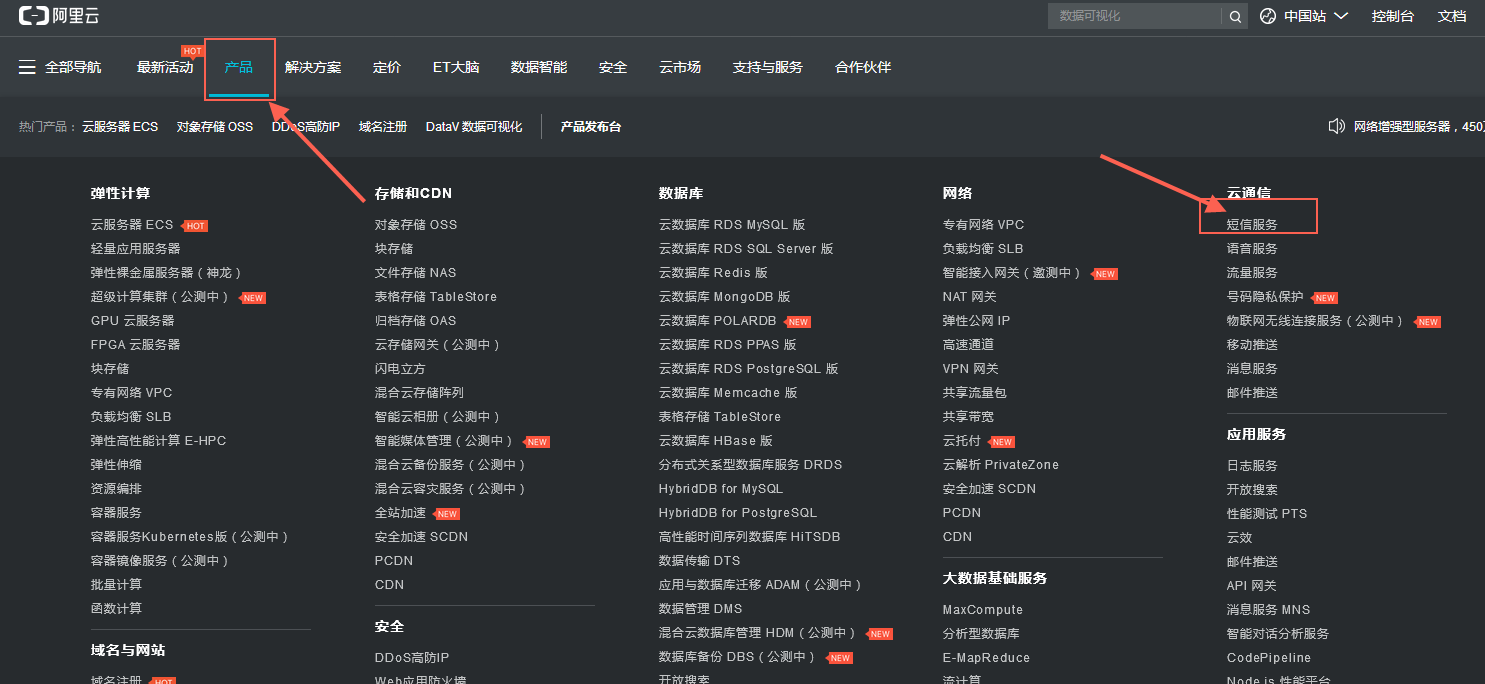Open 全站加速 link

[400, 513]
